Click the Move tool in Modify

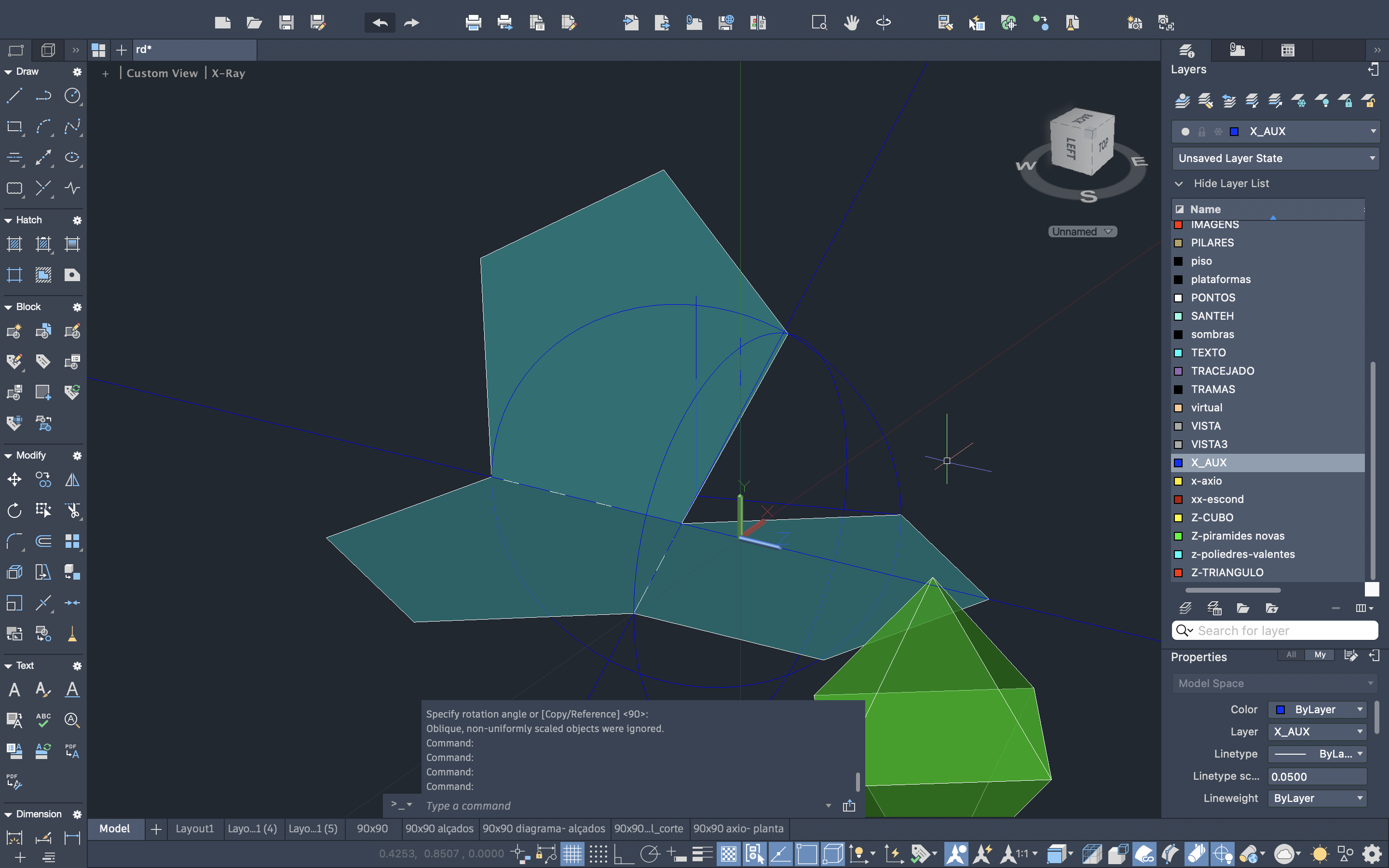coord(14,479)
